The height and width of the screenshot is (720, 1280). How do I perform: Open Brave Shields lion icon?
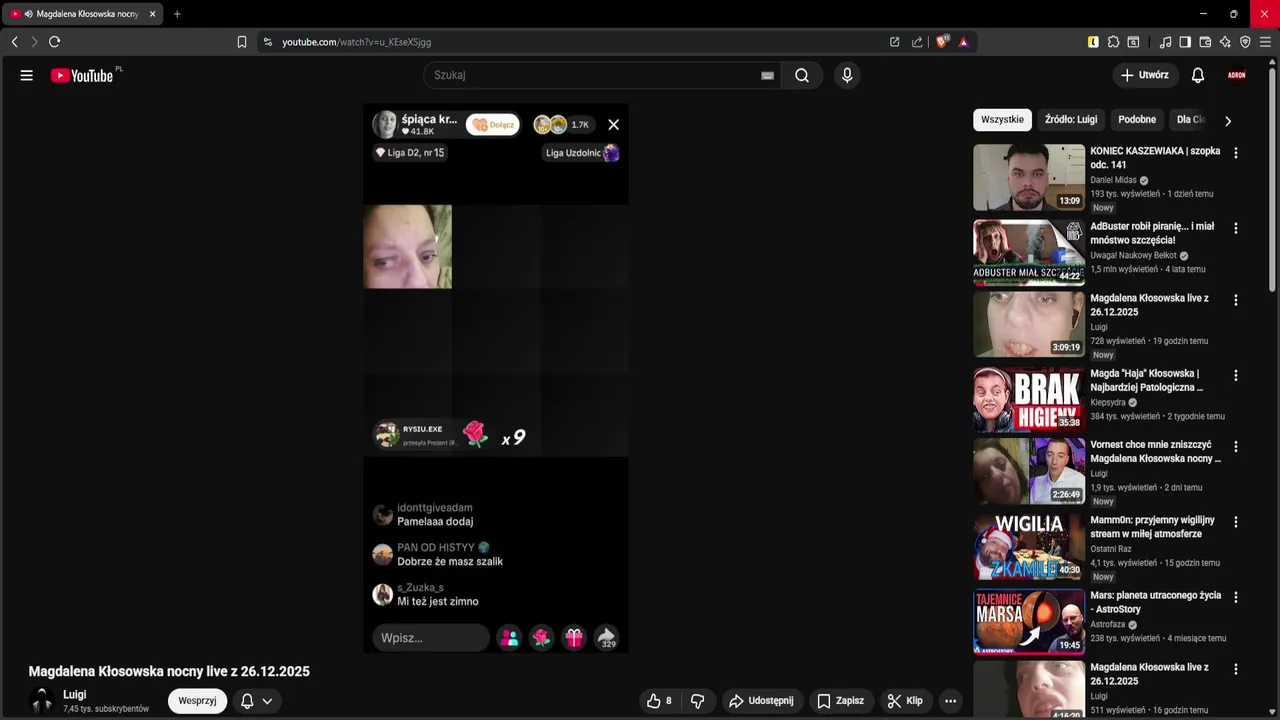[x=941, y=42]
